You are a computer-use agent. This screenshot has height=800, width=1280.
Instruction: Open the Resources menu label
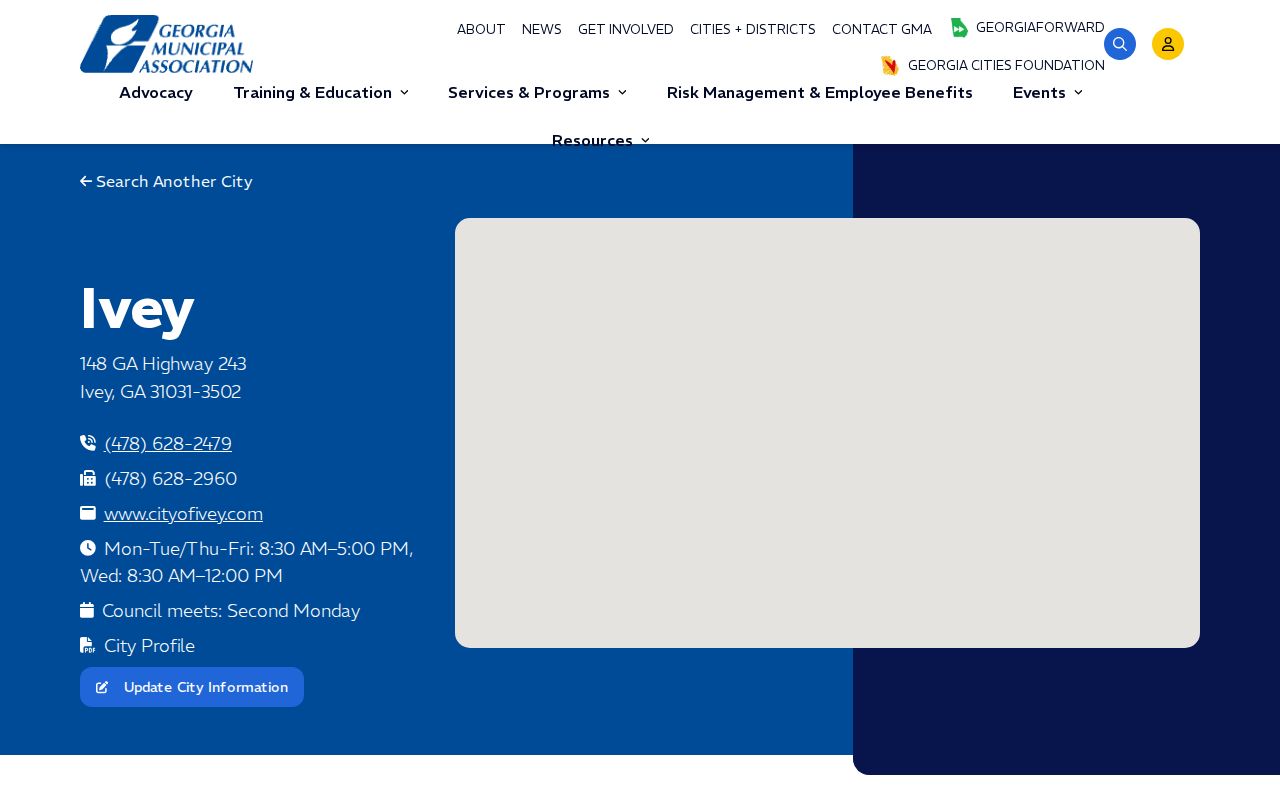tap(592, 140)
